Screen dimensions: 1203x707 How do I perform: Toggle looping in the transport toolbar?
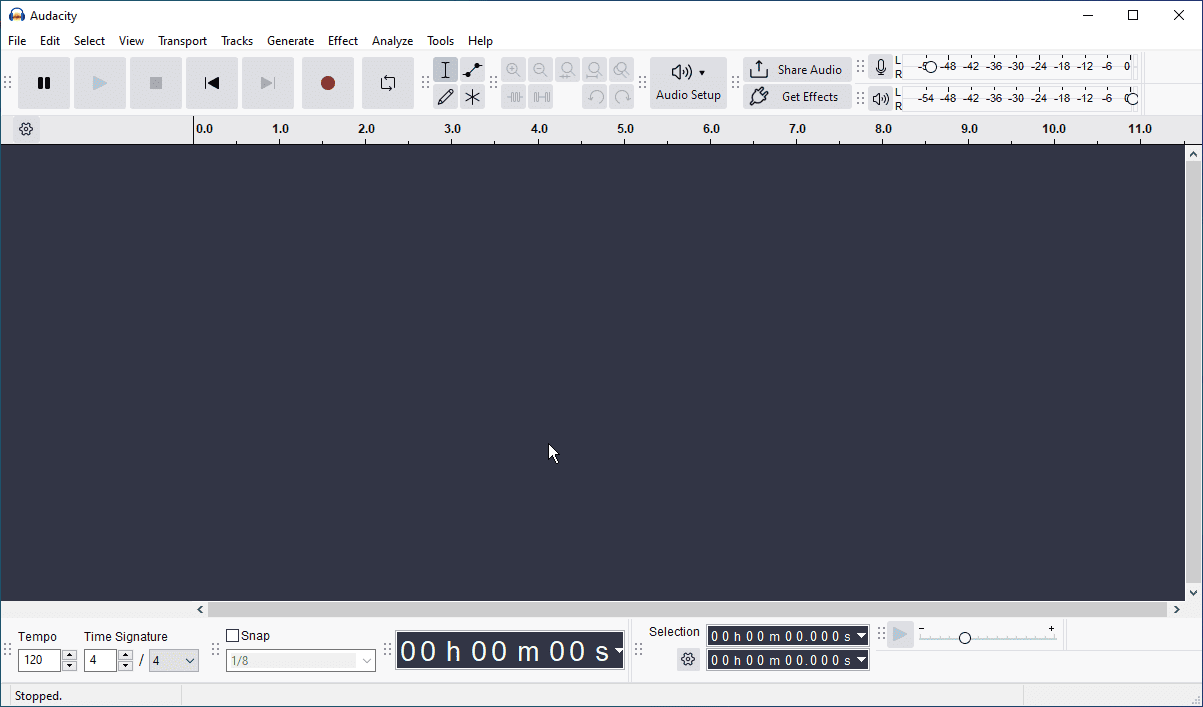pyautogui.click(x=388, y=84)
